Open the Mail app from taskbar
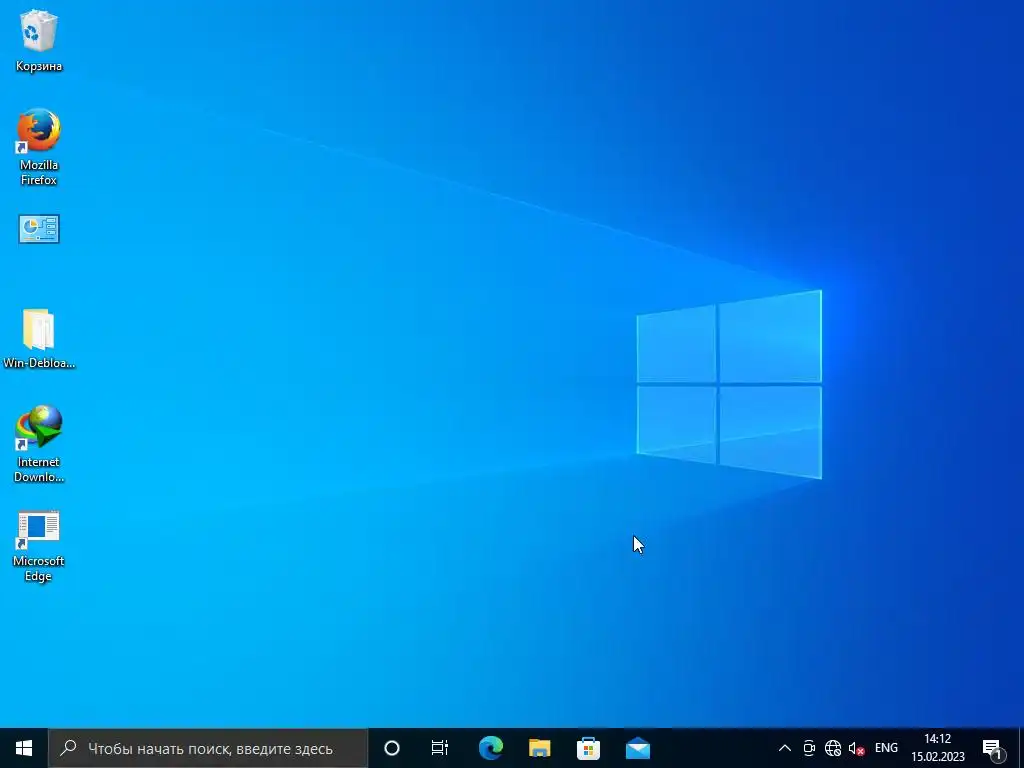Screen dimensions: 1024x768 pyautogui.click(x=637, y=748)
